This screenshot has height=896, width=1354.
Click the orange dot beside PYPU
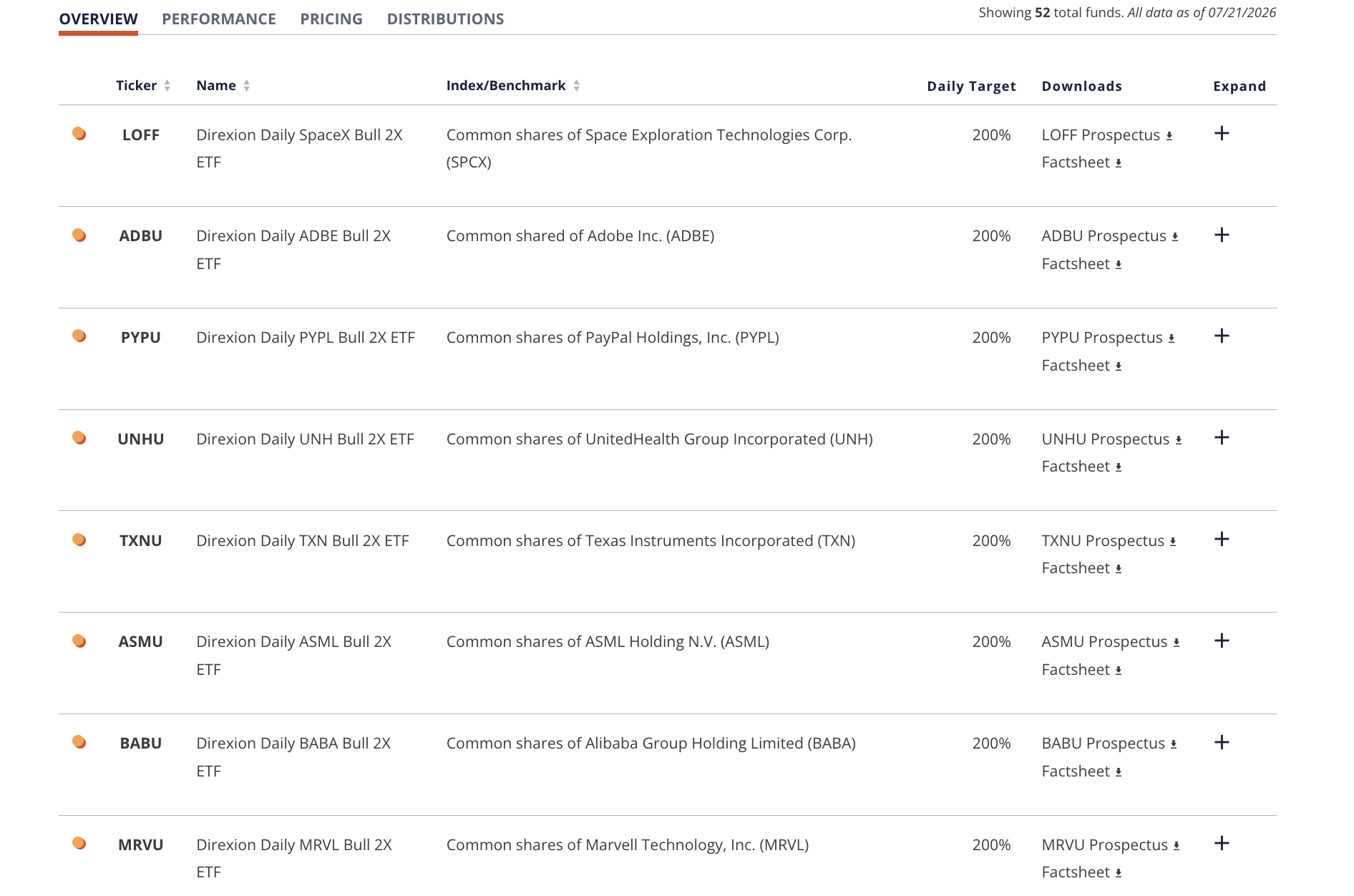click(x=79, y=336)
